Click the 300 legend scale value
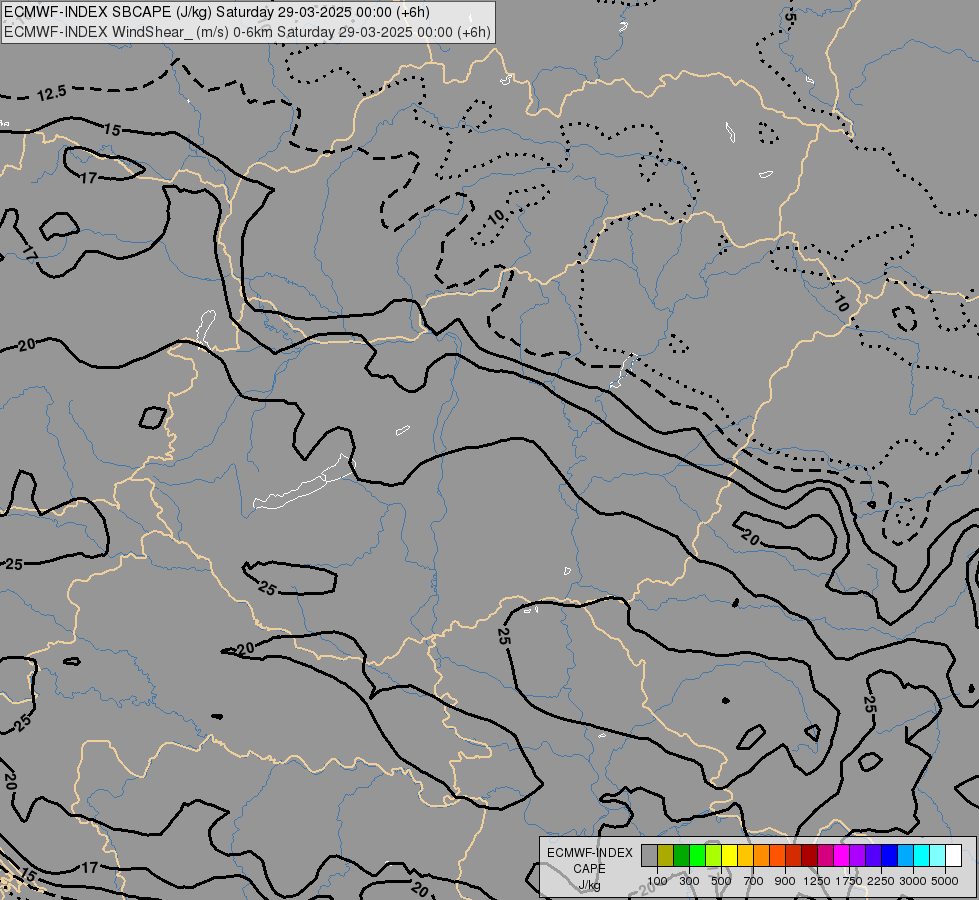The height and width of the screenshot is (900, 979). pos(689,881)
